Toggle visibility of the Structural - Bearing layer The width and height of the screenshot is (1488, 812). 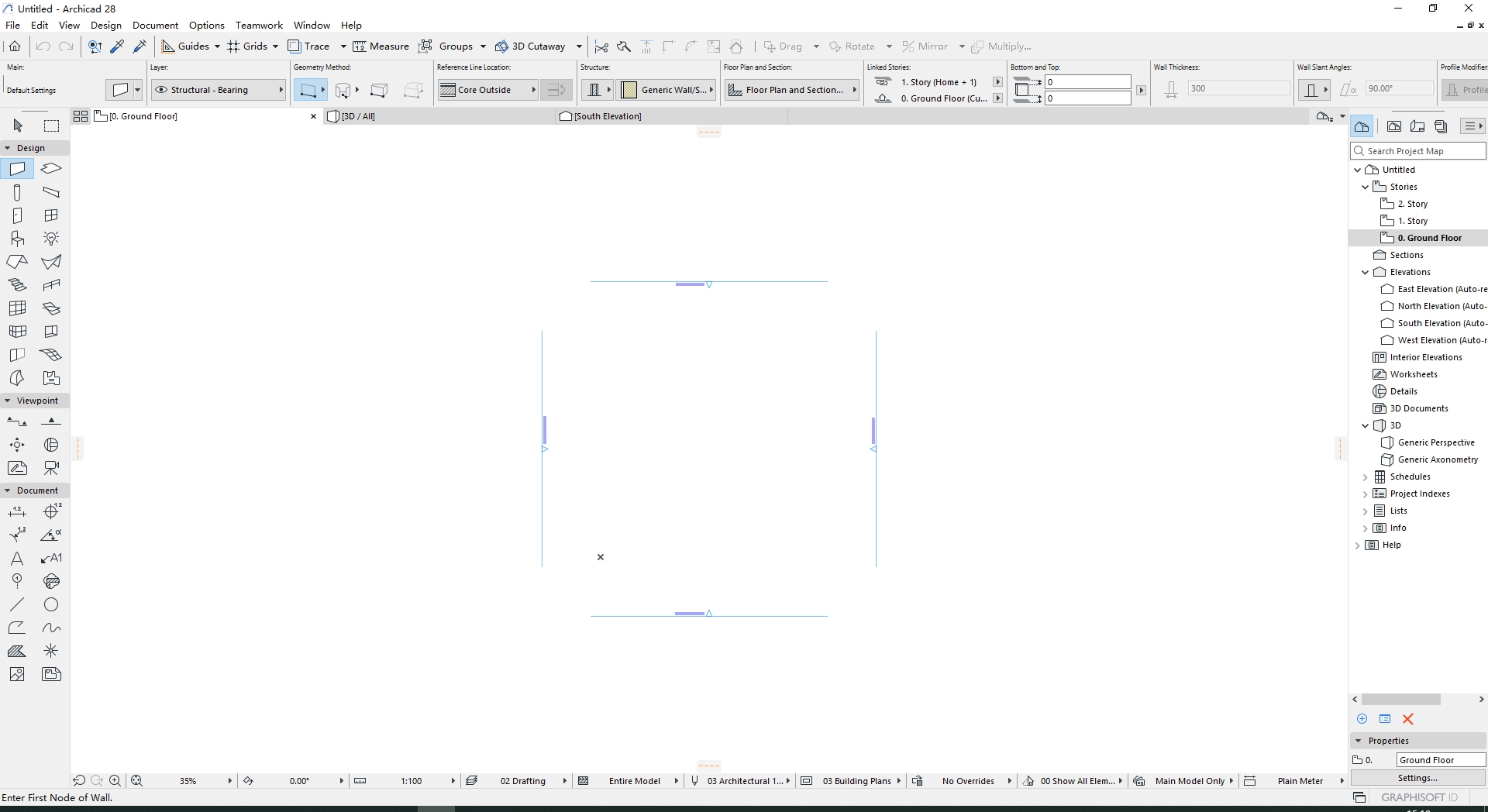(x=160, y=90)
